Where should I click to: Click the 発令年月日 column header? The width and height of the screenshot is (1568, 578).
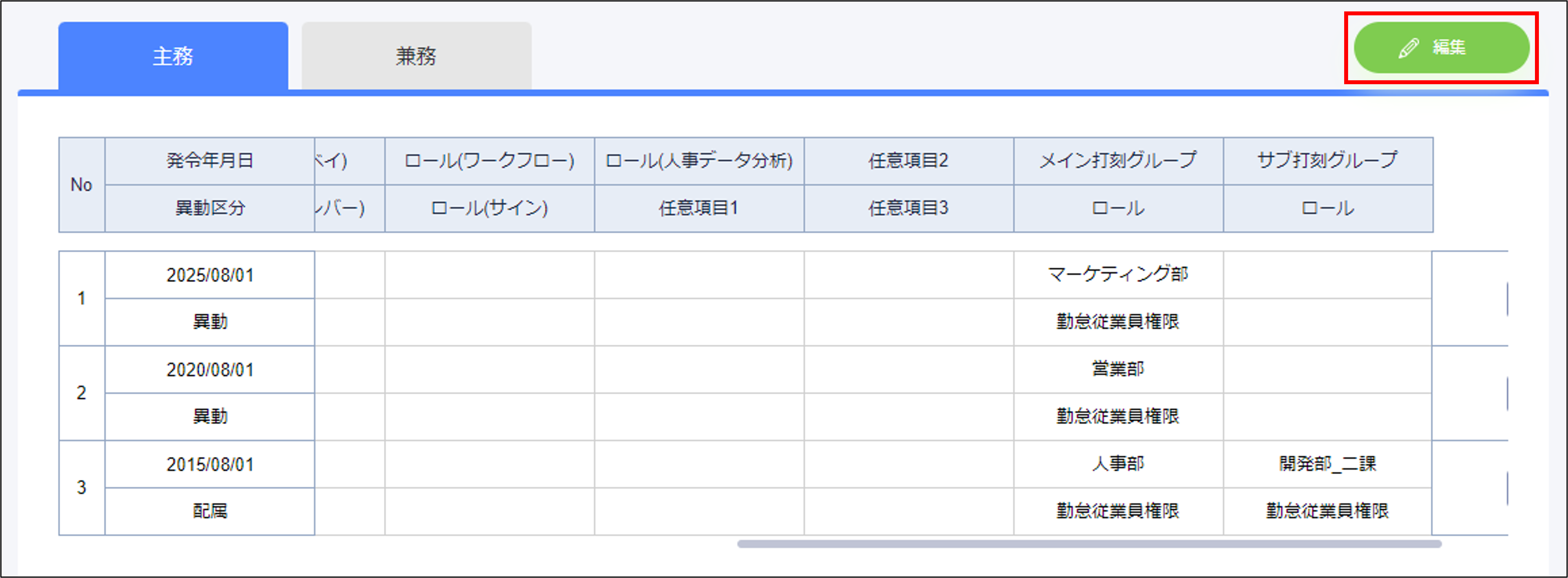209,161
